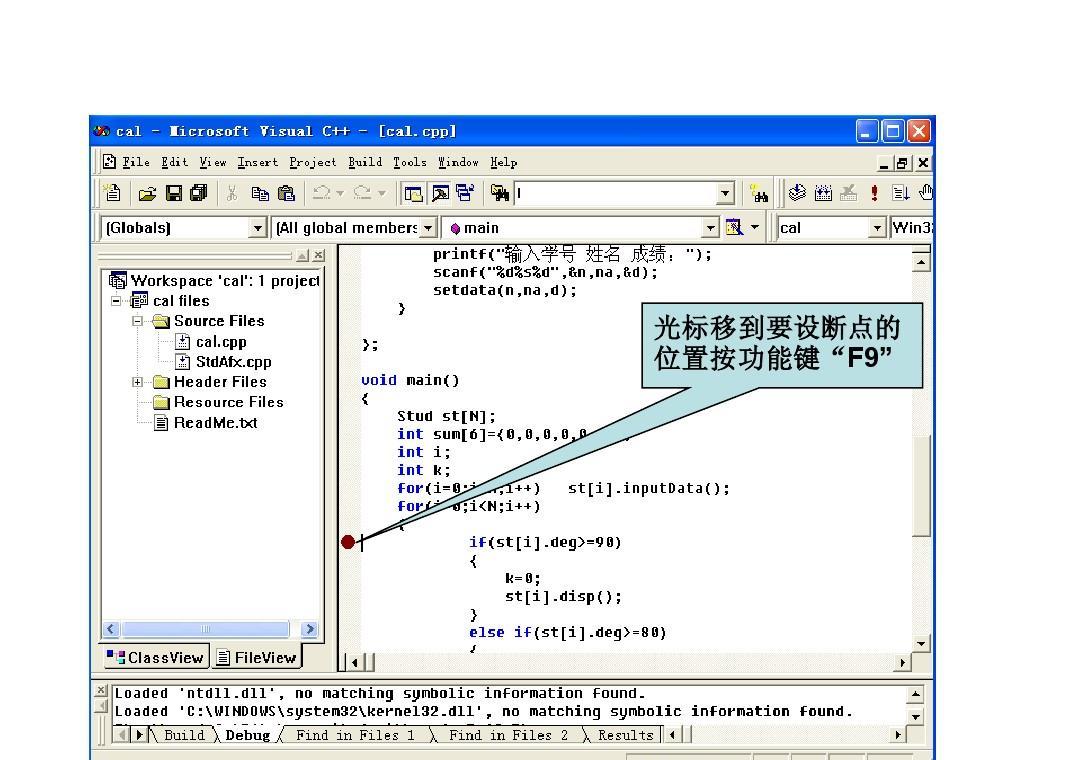Open the Undo history dropdown arrow
Image resolution: width=1080 pixels, height=760 pixels.
click(340, 194)
